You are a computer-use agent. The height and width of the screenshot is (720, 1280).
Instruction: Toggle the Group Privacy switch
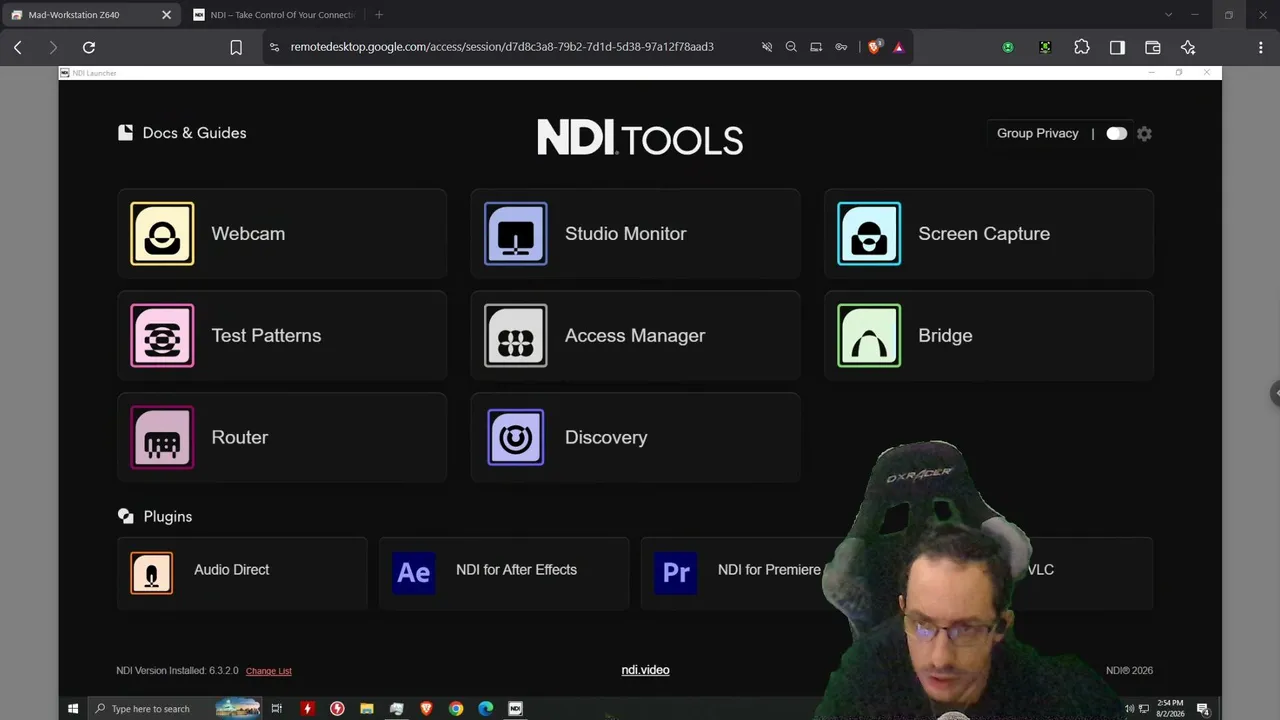coord(1117,134)
